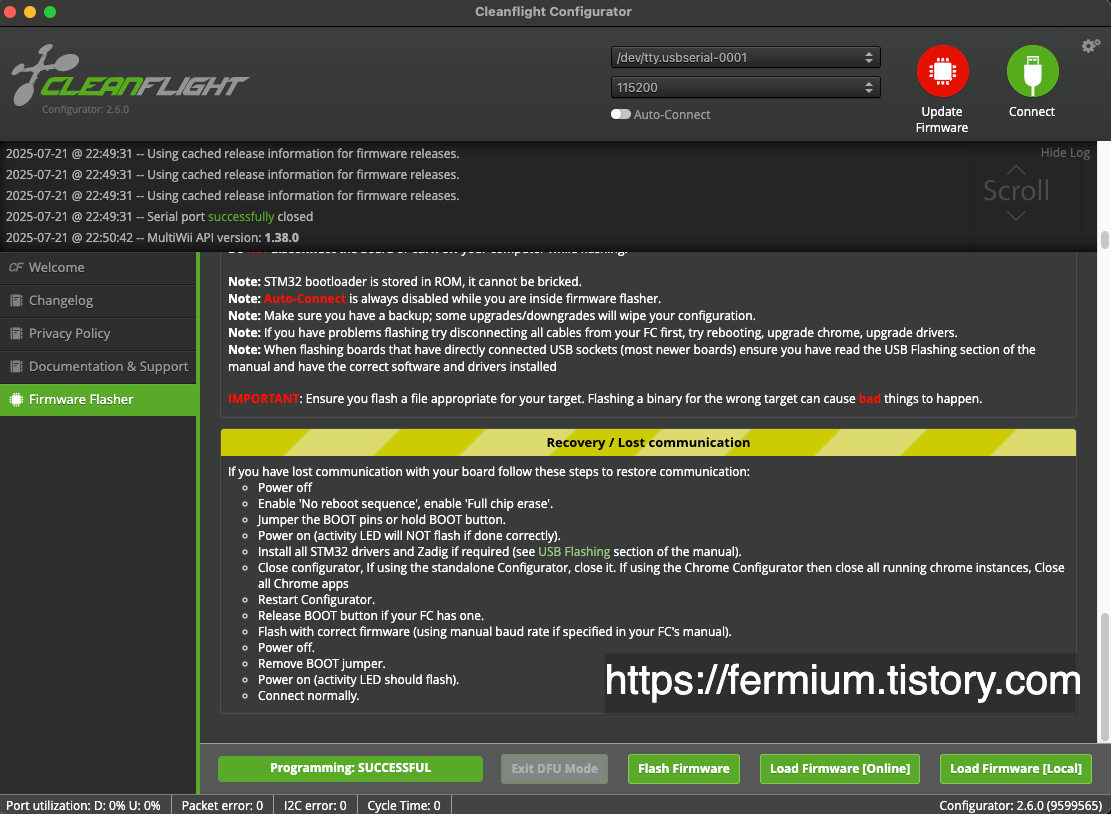Screen dimensions: 1111x814
Task: Click the green Connect USB icon
Action: tap(1032, 71)
